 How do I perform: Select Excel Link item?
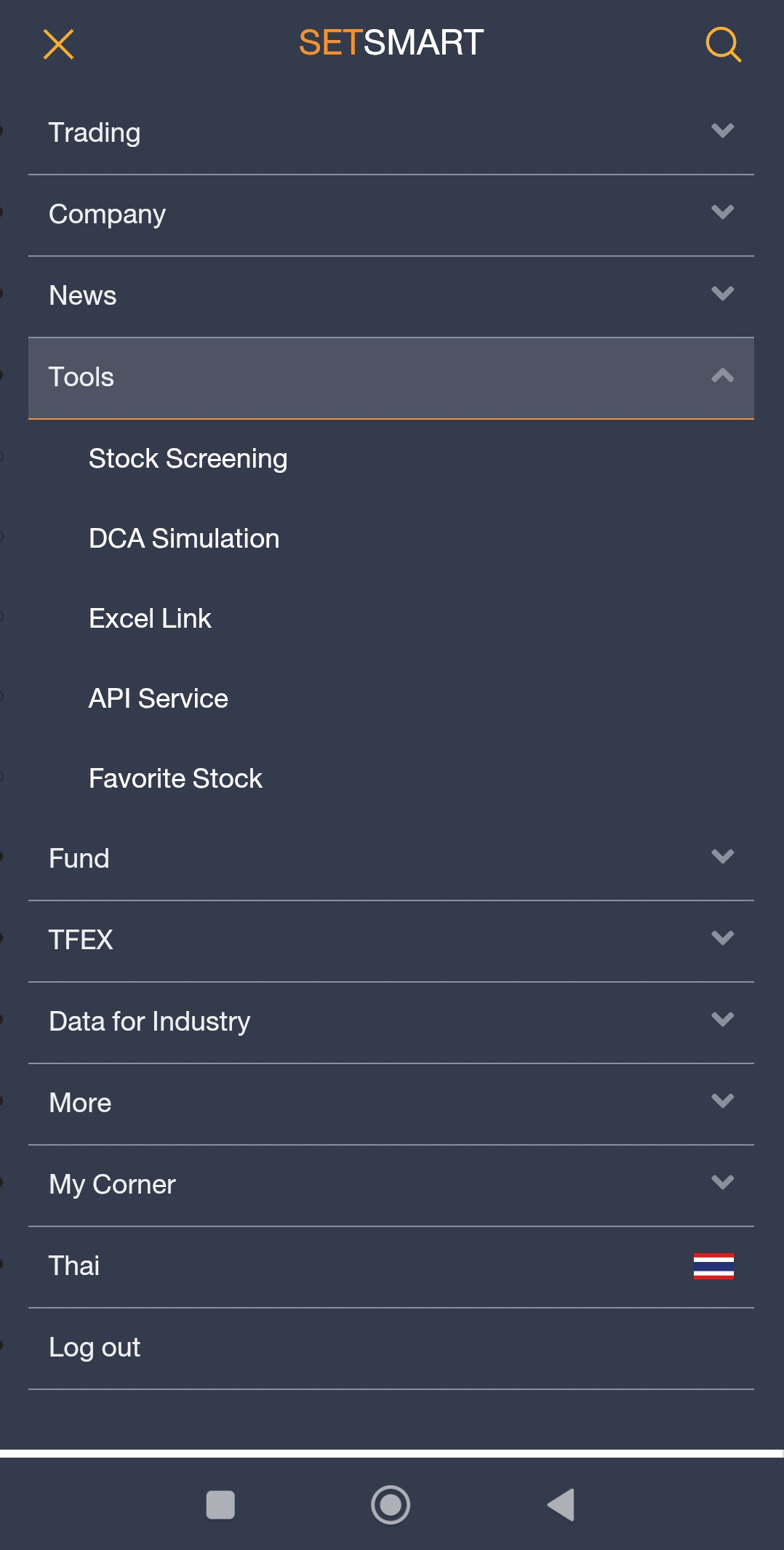[x=150, y=619]
